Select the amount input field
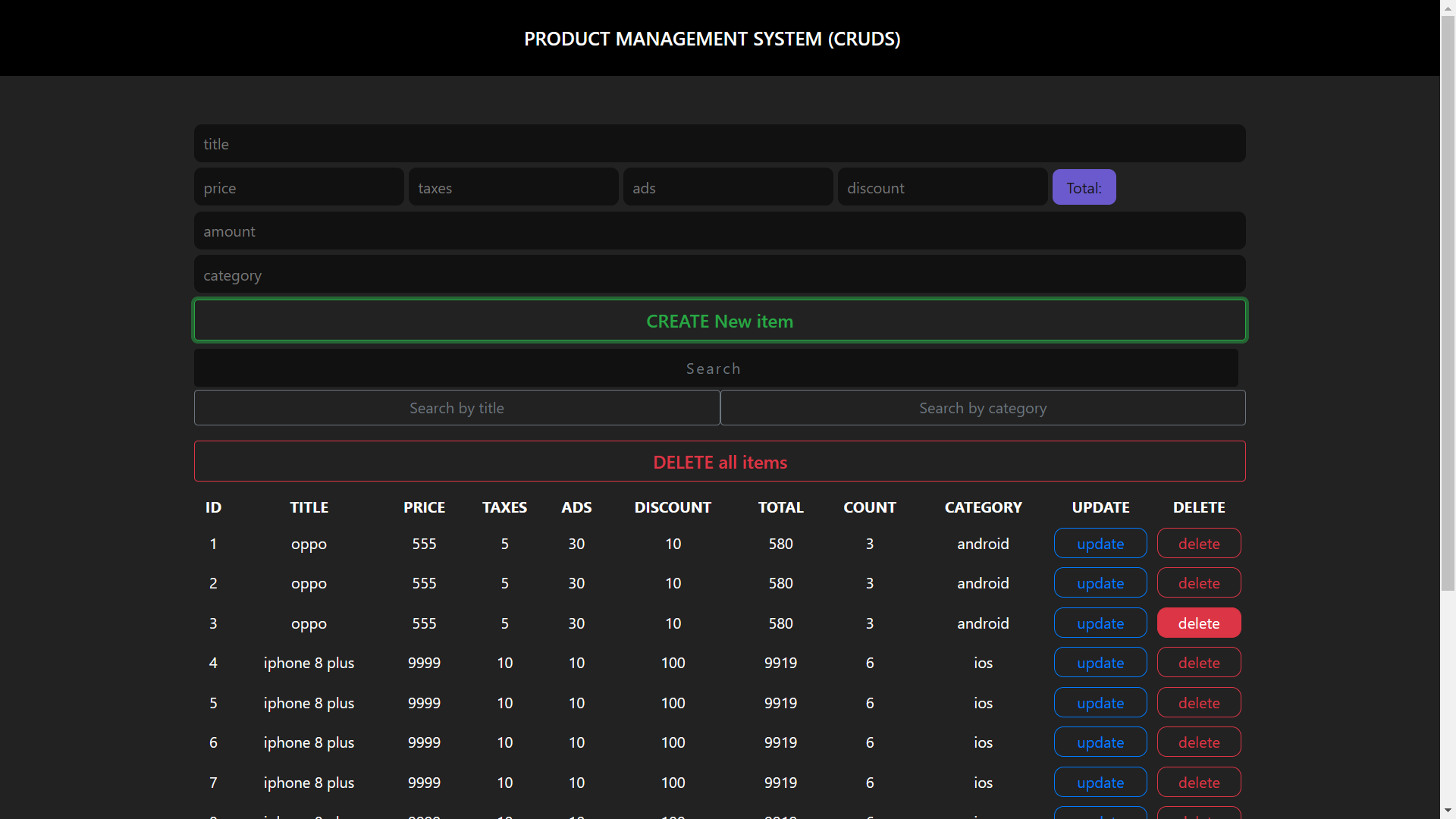 click(720, 231)
